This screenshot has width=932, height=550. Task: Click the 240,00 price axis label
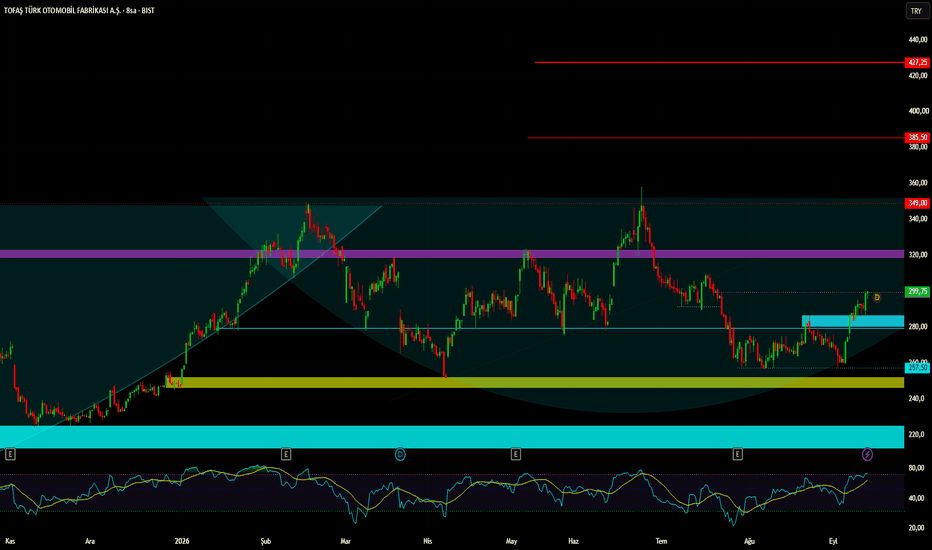point(917,398)
